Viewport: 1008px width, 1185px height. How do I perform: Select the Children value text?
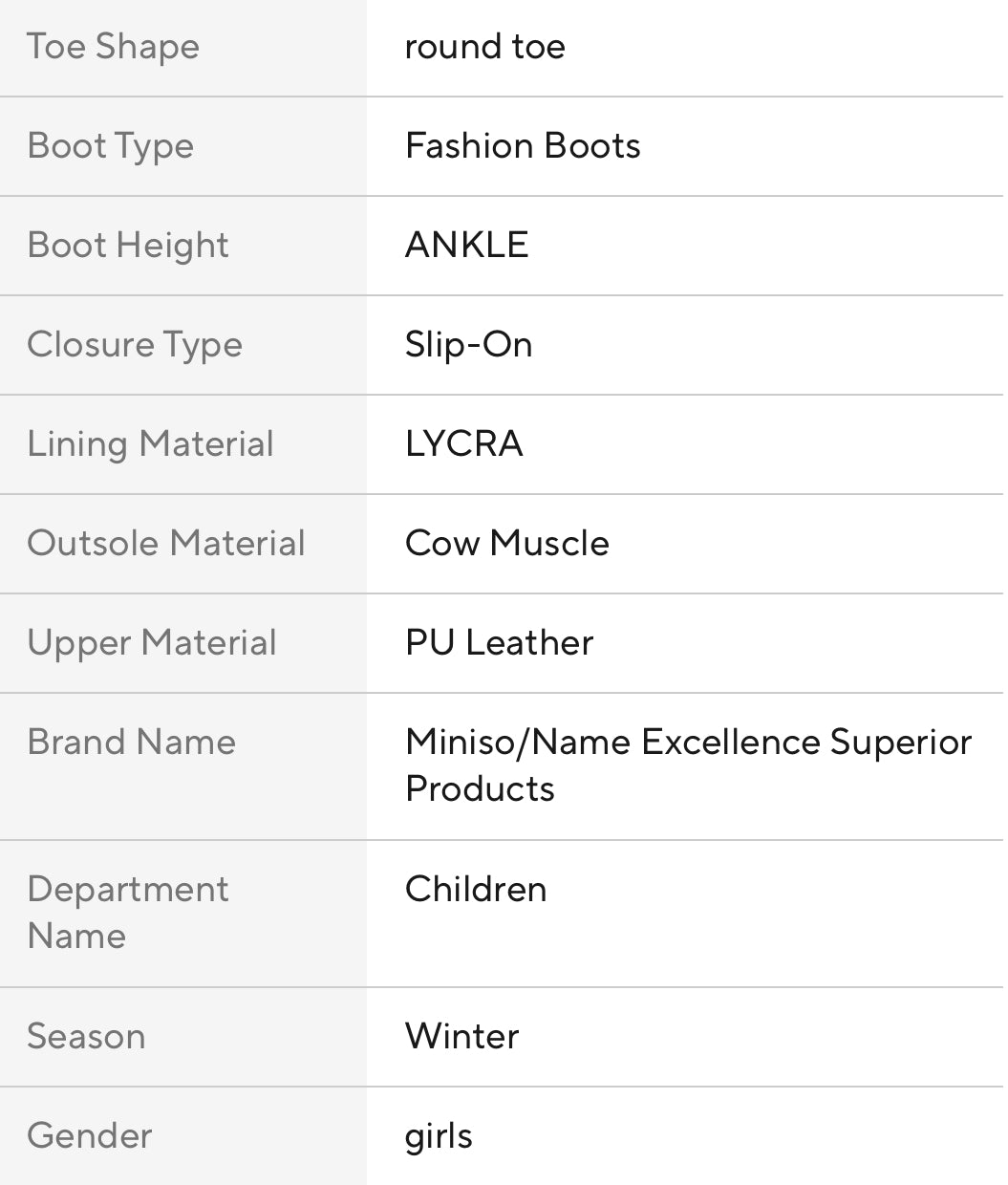[x=476, y=890]
